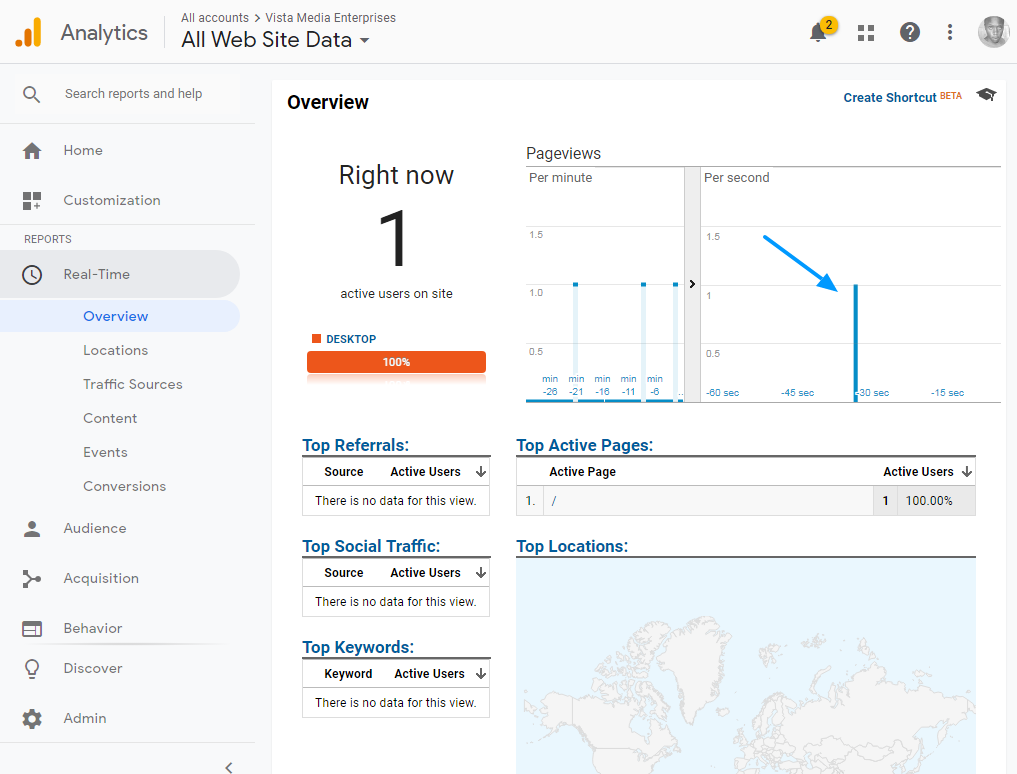The width and height of the screenshot is (1017, 774).
Task: Click the help question mark icon
Action: pos(909,32)
